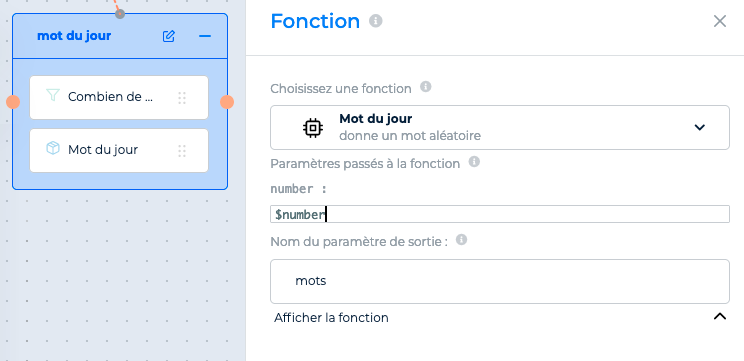Close the Fonction panel
Image resolution: width=744 pixels, height=361 pixels.
720,21
